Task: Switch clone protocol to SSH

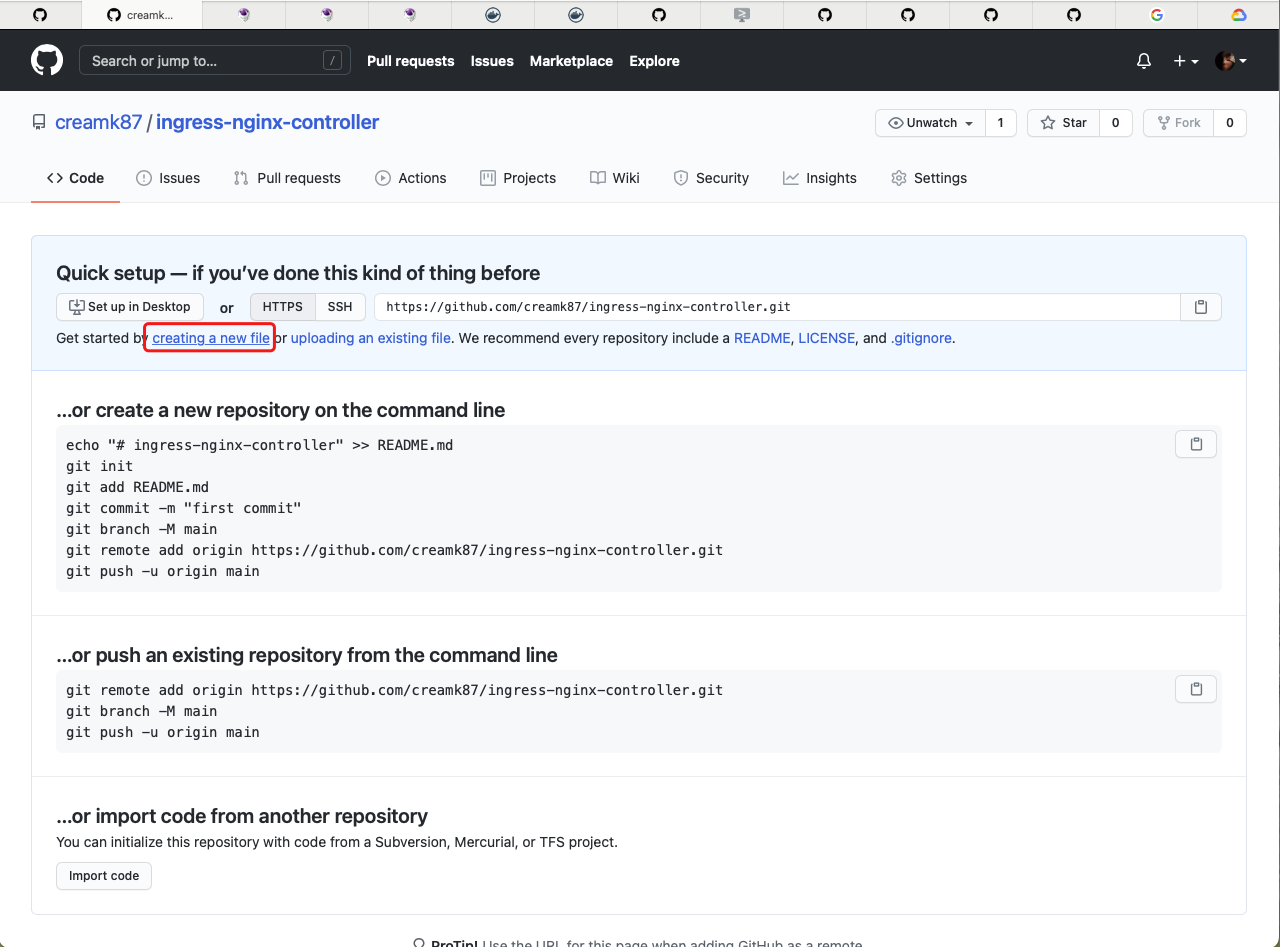Action: click(x=340, y=307)
